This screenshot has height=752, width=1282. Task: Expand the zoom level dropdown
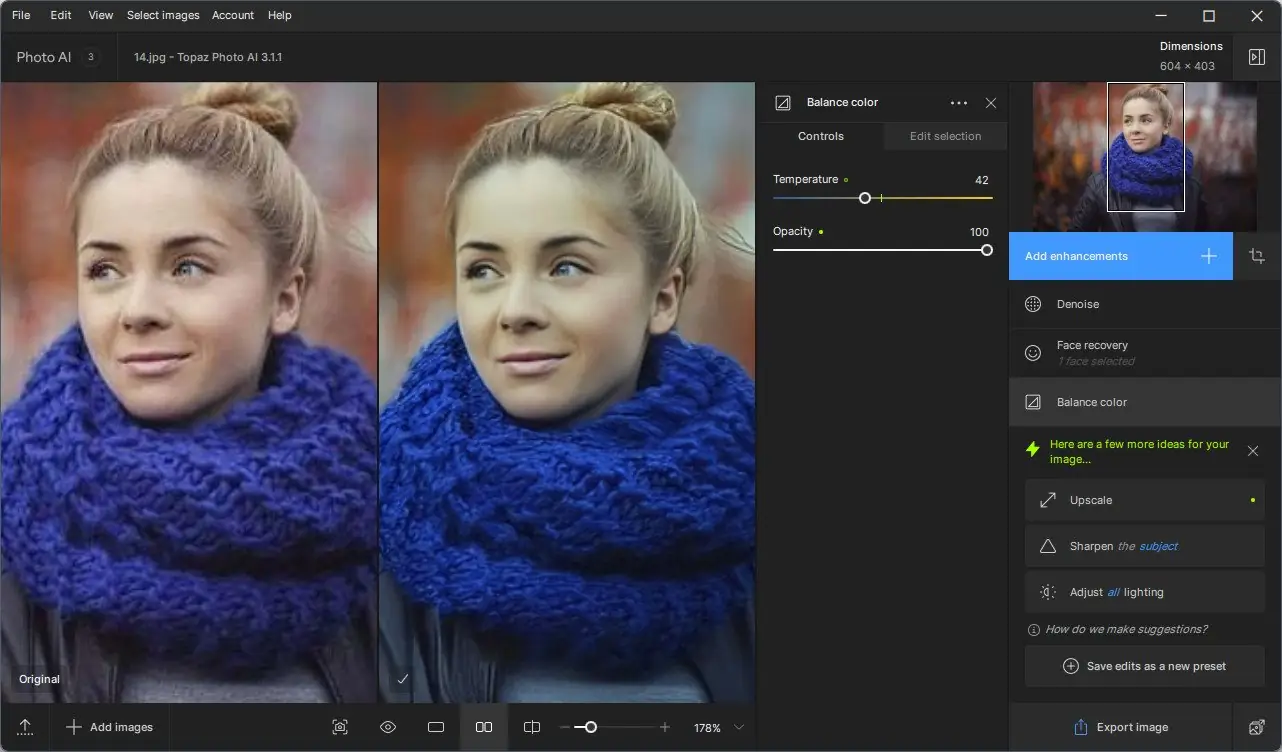pos(739,727)
